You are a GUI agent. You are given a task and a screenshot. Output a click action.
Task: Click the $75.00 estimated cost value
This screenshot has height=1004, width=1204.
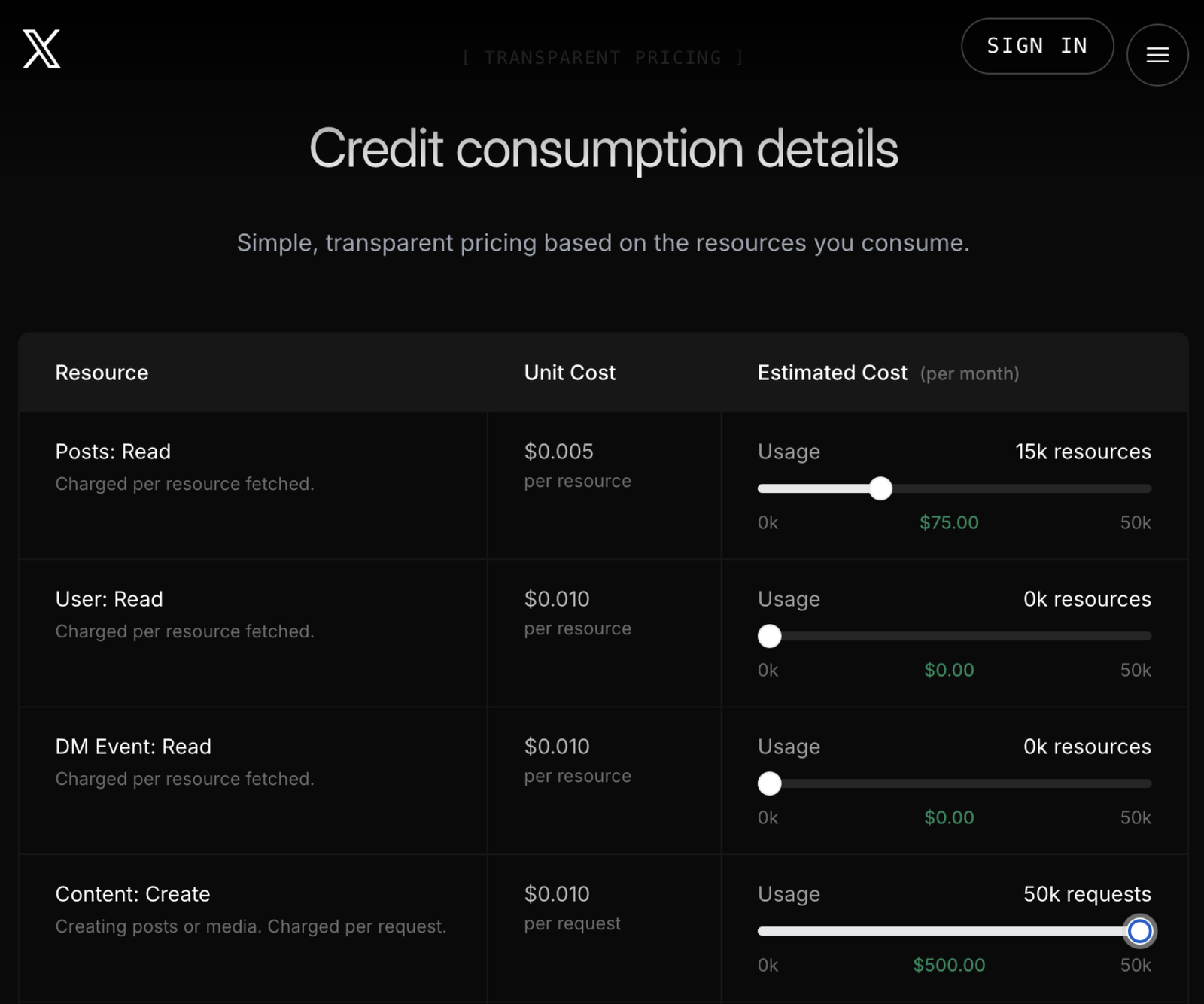coord(949,522)
